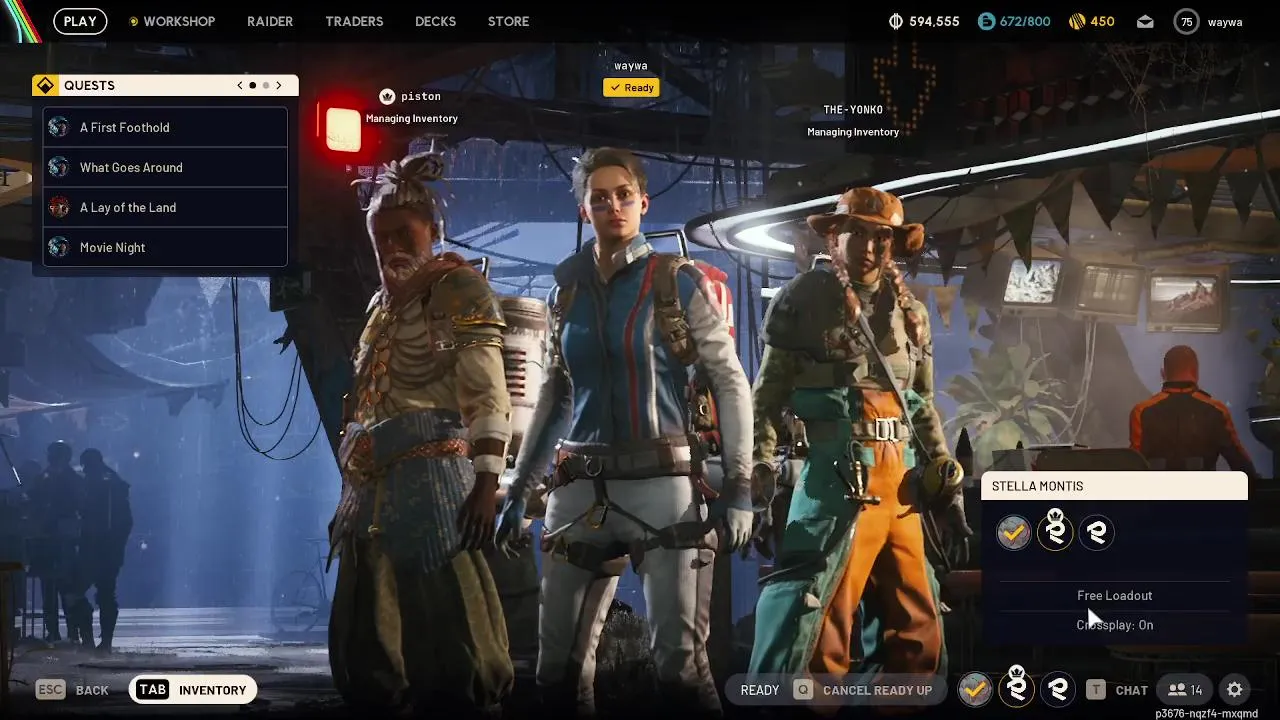Viewport: 1280px width, 720px height.
Task: Click trader icon beside A First Foothold
Action: tap(59, 127)
